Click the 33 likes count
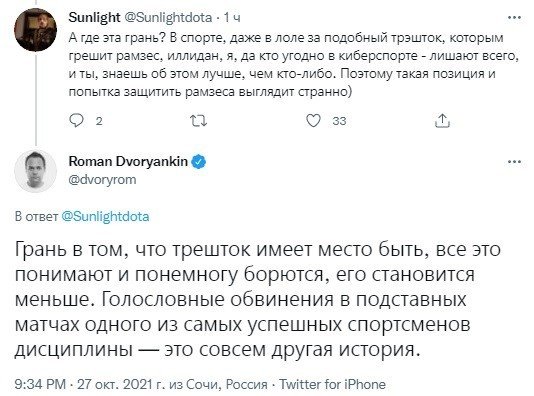Viewport: 534px width, 396px height. point(339,121)
